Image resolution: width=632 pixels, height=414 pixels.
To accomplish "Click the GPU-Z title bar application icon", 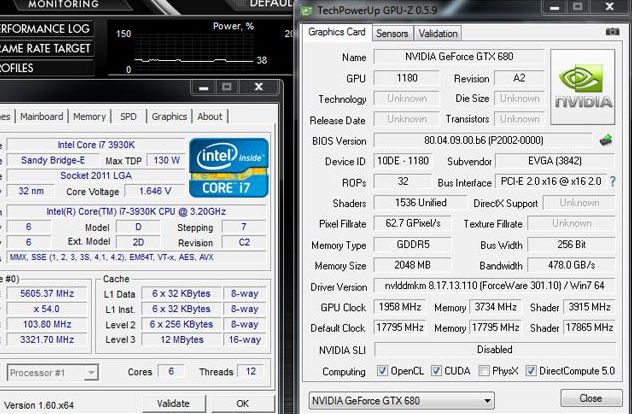I will 307,10.
